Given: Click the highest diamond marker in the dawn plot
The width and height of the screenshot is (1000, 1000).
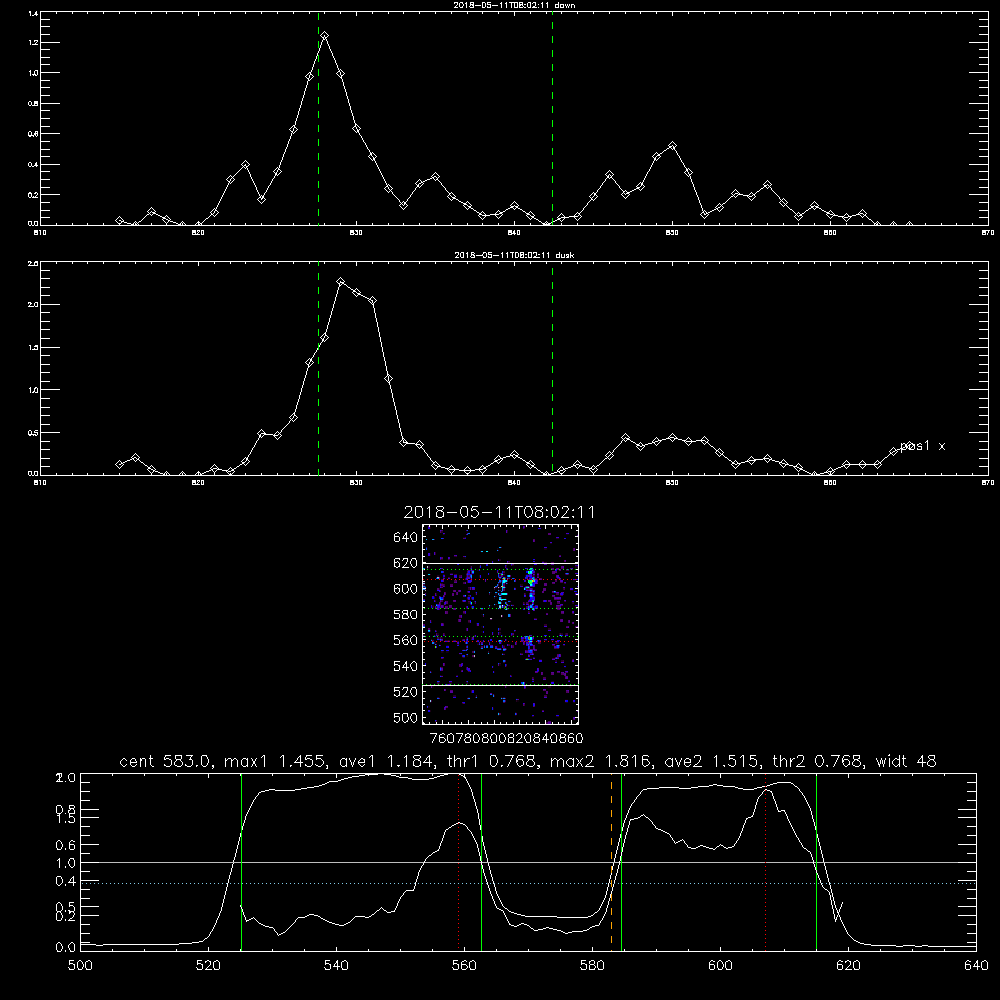Looking at the screenshot, I should (x=325, y=36).
